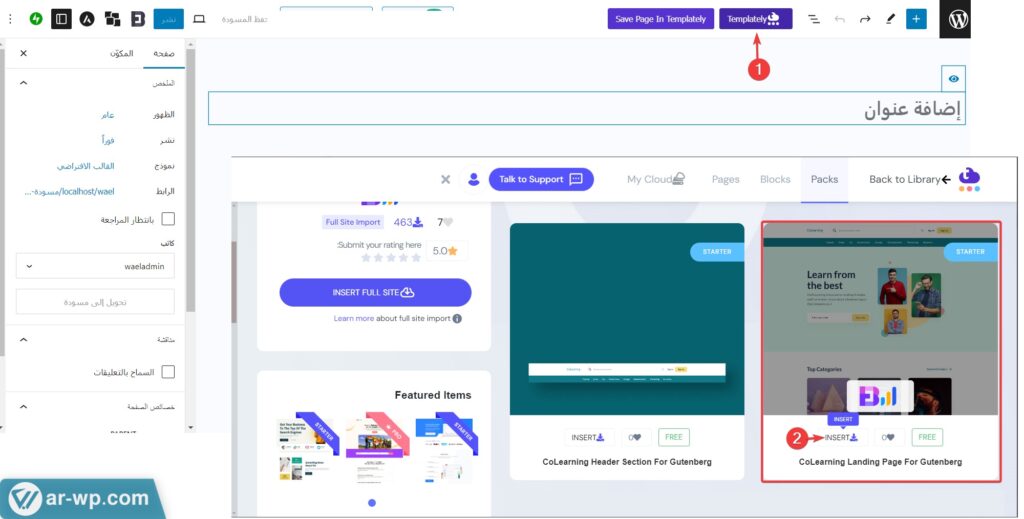Open the Essential Blocks icon
The height and width of the screenshot is (519, 1024).
(x=138, y=19)
